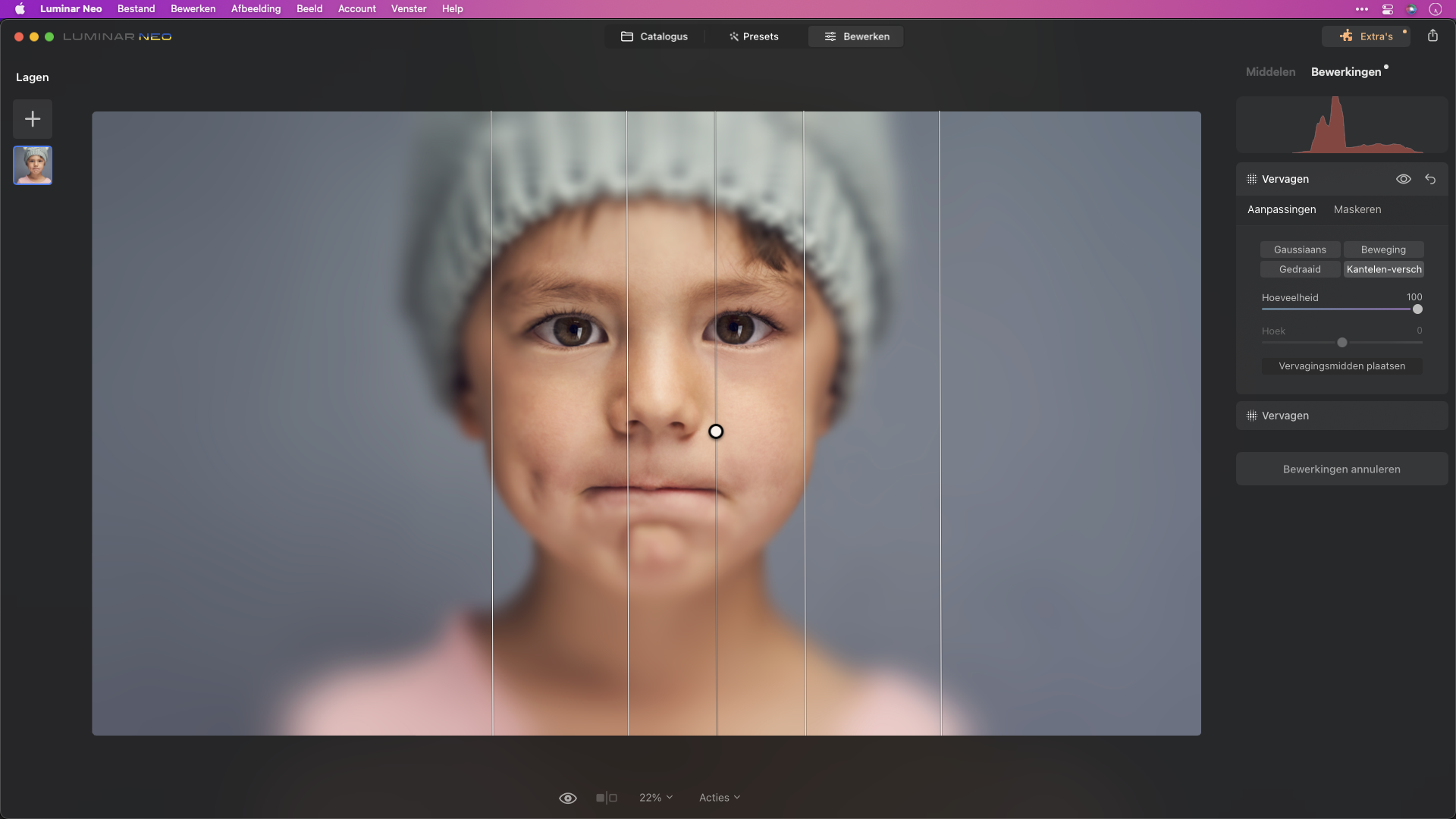Screen dimensions: 1456x819
Task: Click the visibility eye icon in Bewerkingen
Action: click(x=1404, y=179)
